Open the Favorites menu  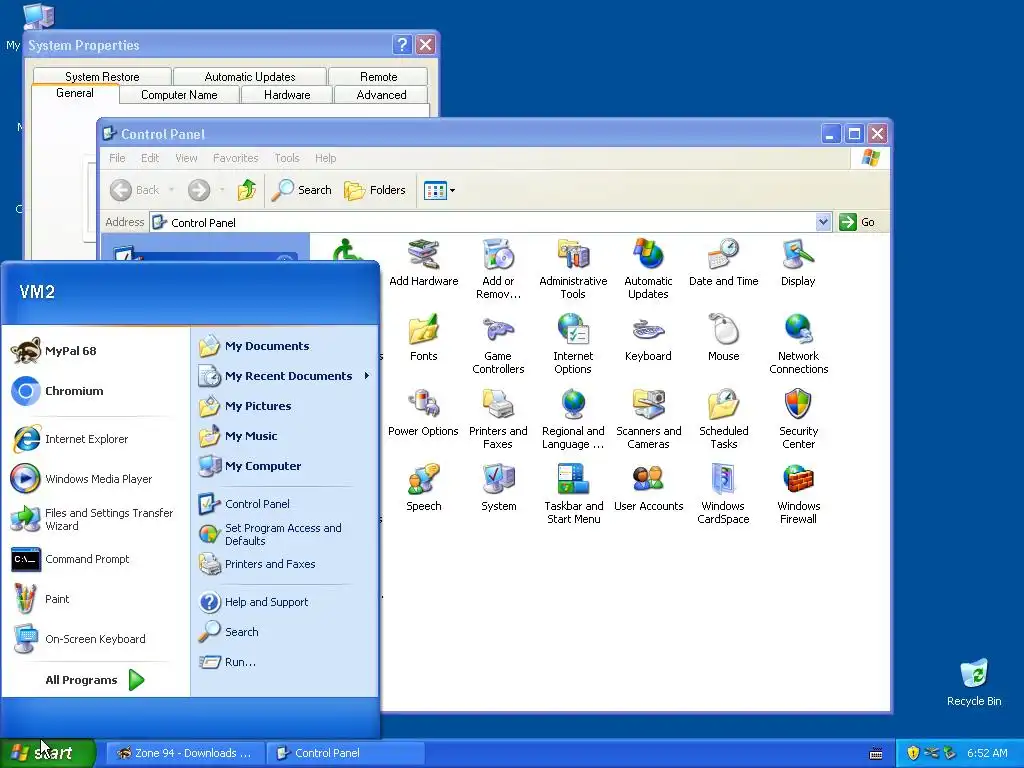point(235,158)
